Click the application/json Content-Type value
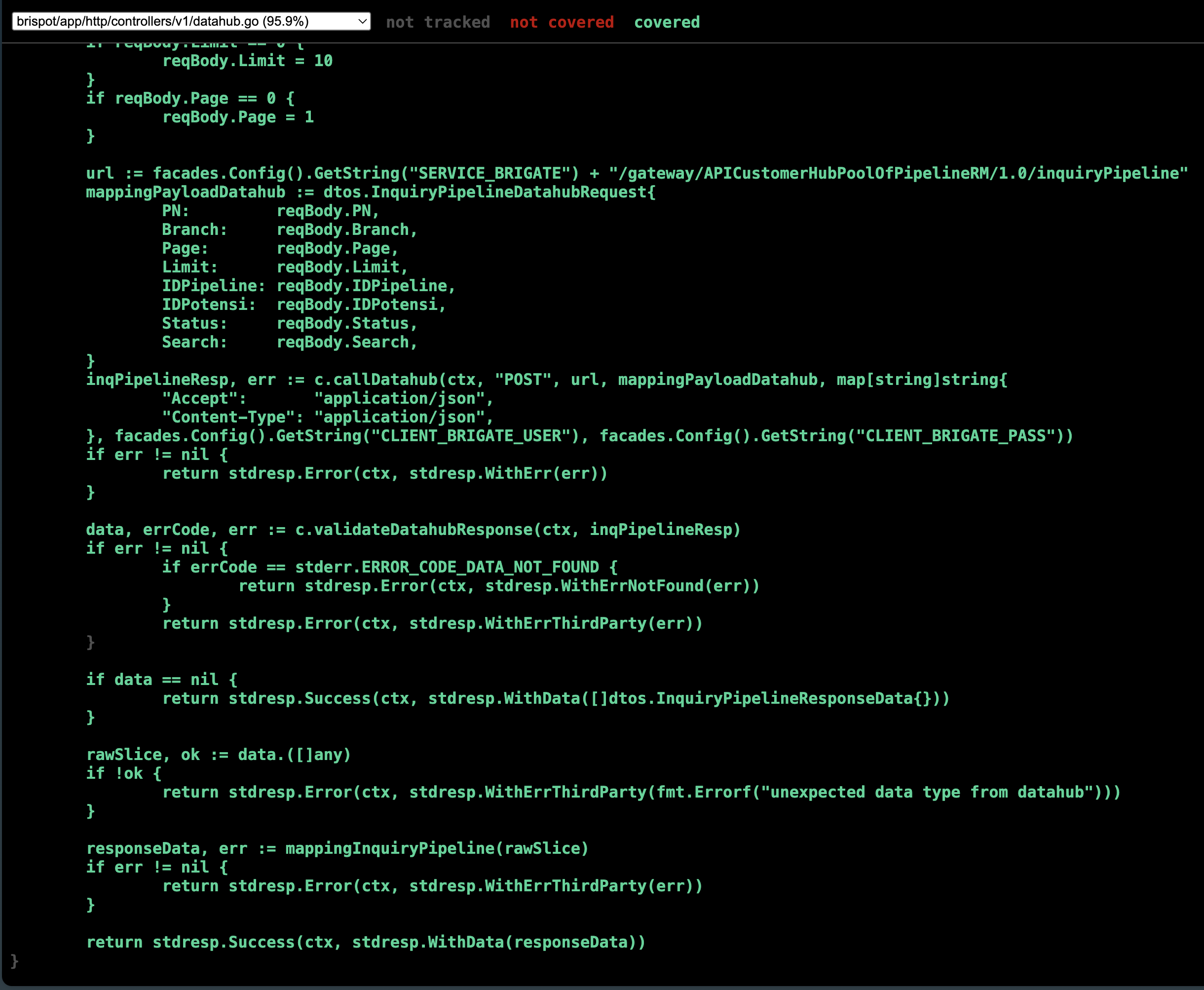This screenshot has height=990, width=1204. 400,417
